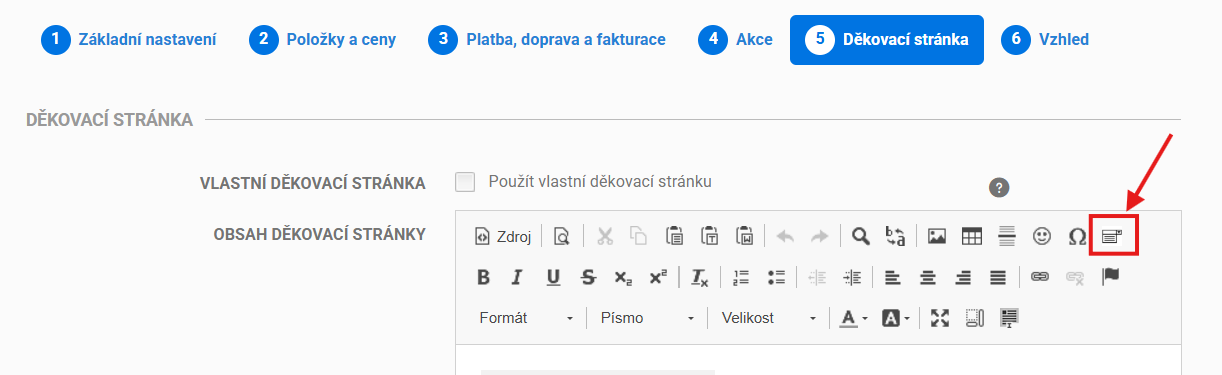Select step 5 Děkovací stránka tab

point(887,40)
